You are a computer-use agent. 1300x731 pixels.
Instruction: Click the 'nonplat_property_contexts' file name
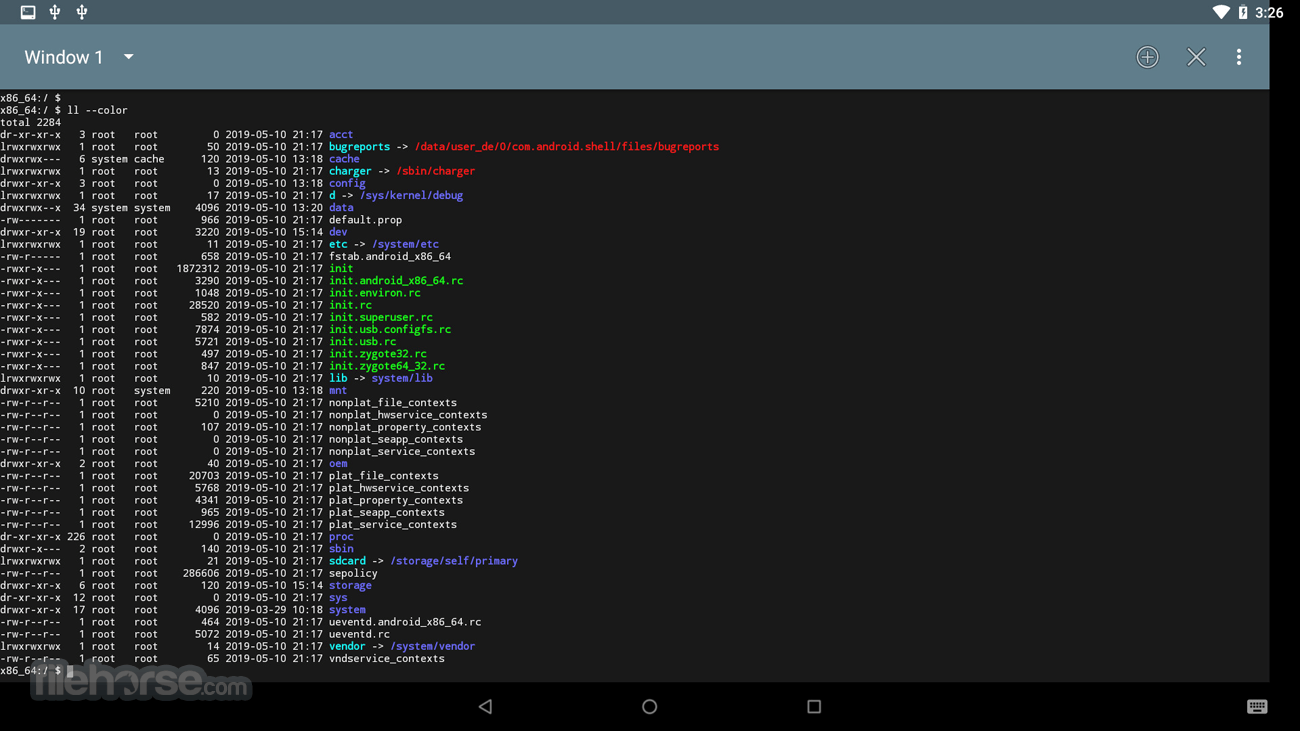(405, 427)
